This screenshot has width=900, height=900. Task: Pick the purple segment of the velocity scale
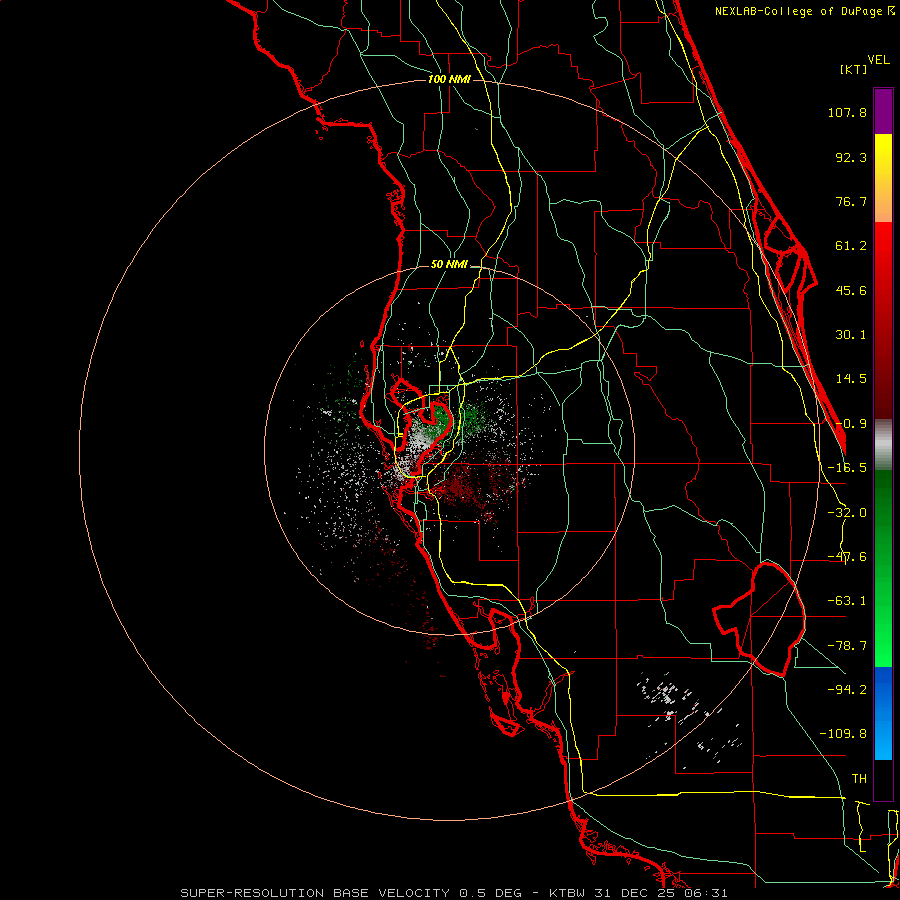883,112
